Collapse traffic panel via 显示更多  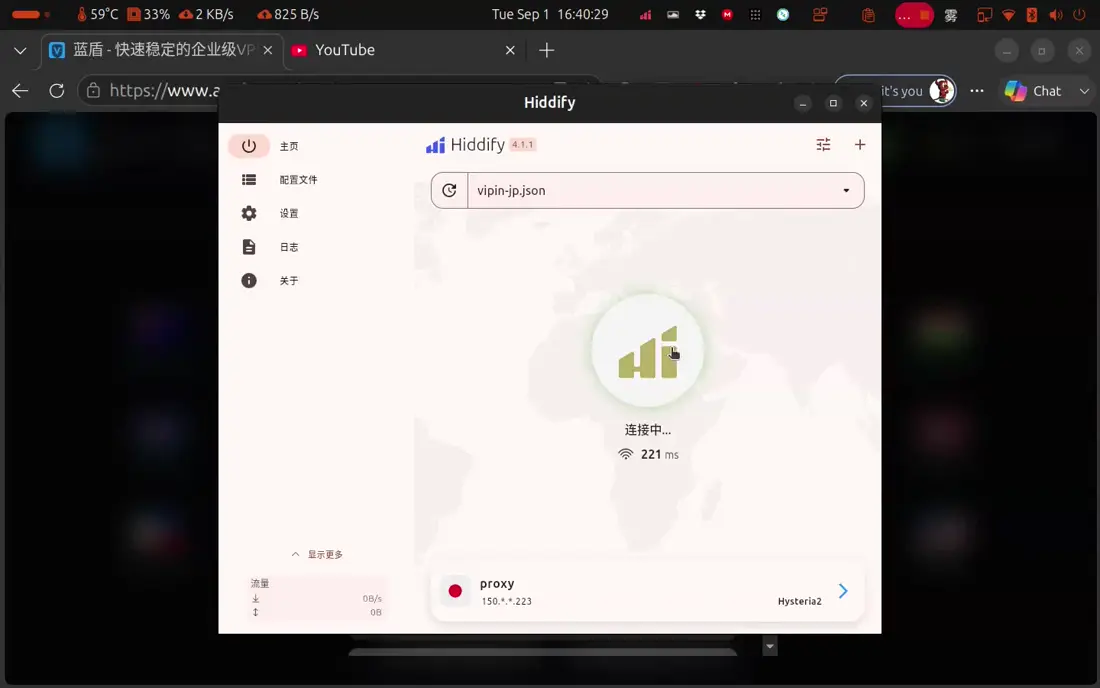click(317, 554)
